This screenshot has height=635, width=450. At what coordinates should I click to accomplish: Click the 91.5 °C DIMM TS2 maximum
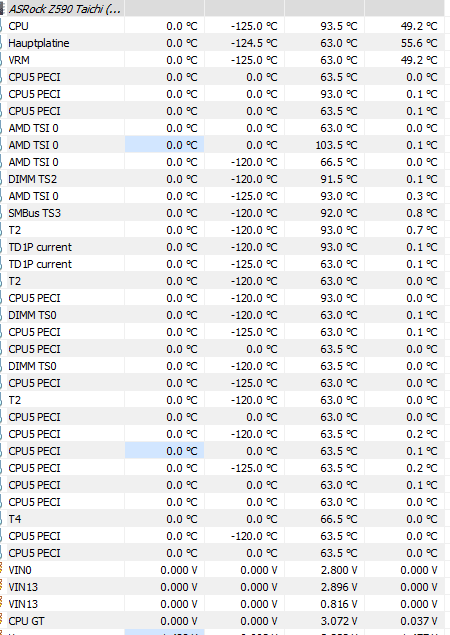(339, 179)
